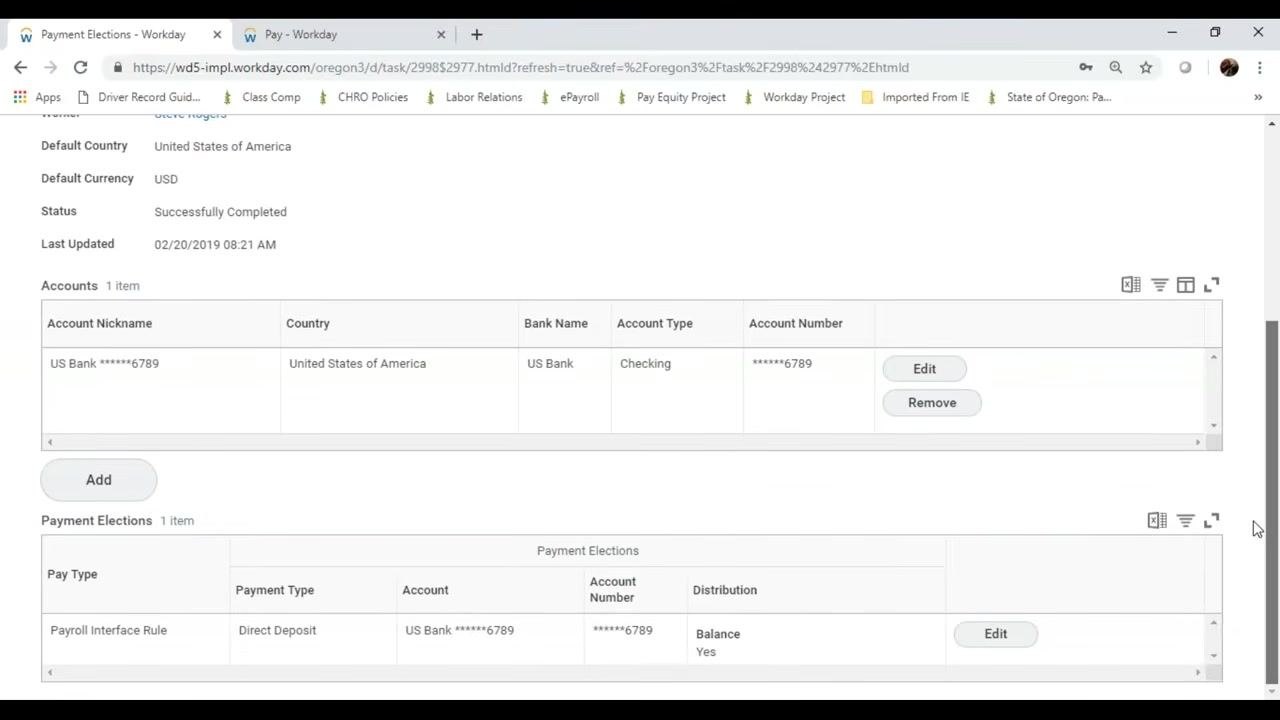Add a new bank account
The height and width of the screenshot is (720, 1280).
[x=99, y=480]
